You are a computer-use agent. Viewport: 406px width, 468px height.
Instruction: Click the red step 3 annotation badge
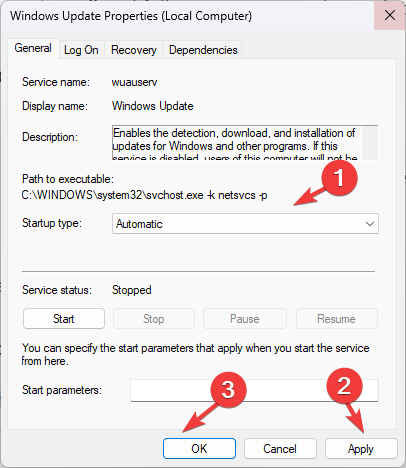click(228, 390)
